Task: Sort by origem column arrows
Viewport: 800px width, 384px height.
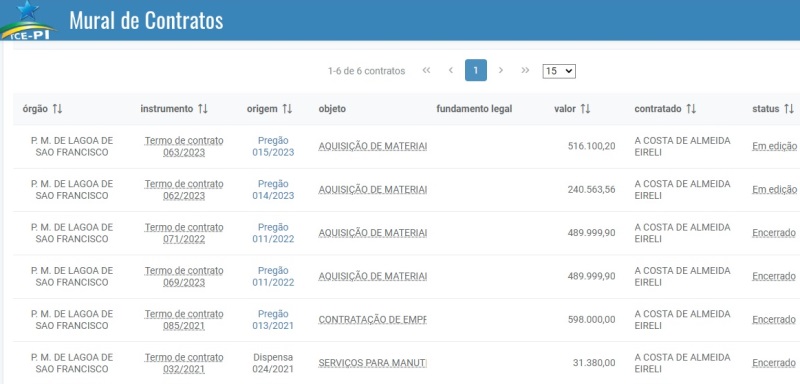Action: (287, 109)
